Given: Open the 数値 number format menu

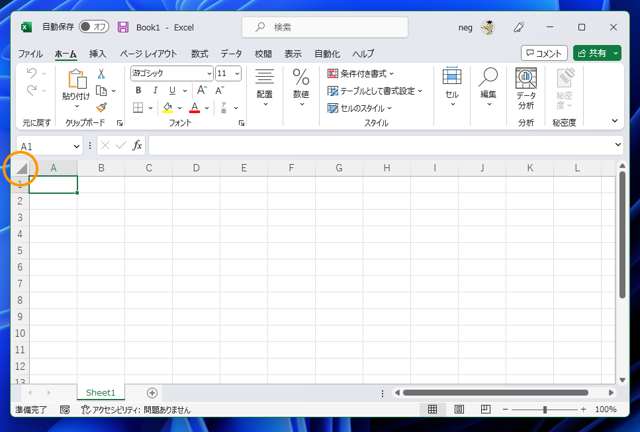Looking at the screenshot, I should (301, 87).
